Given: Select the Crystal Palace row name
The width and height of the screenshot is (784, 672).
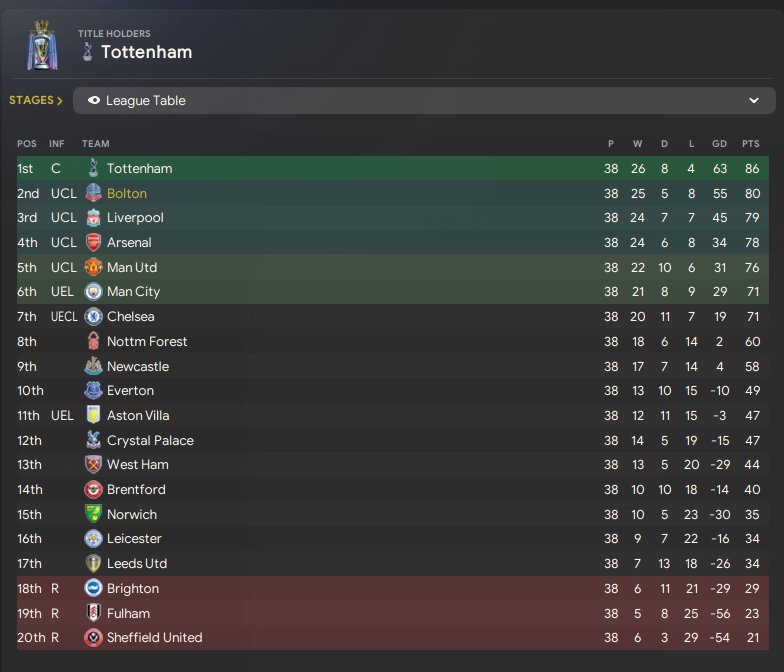Looking at the screenshot, I should click(150, 440).
